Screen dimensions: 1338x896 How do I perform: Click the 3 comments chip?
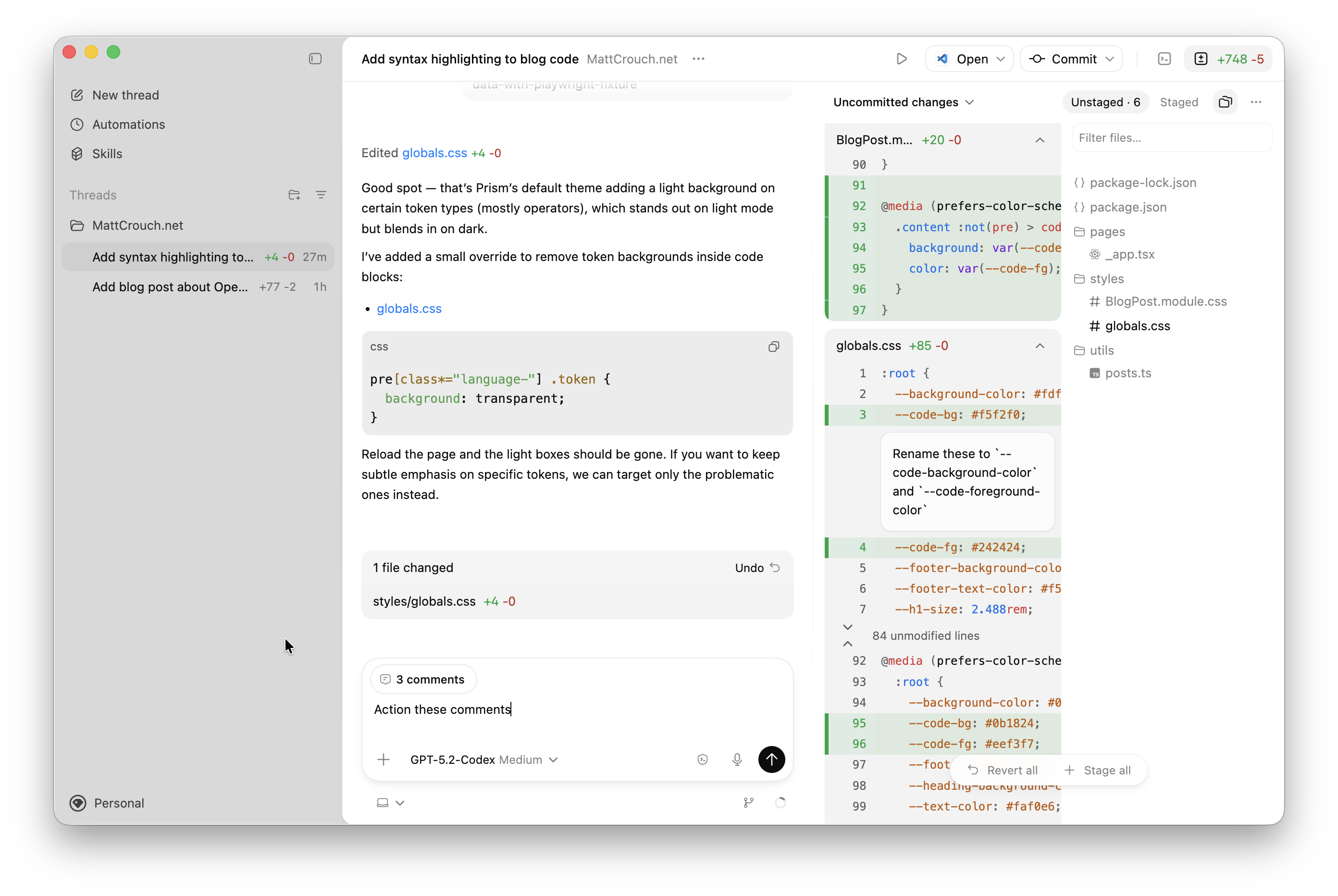[x=423, y=679]
